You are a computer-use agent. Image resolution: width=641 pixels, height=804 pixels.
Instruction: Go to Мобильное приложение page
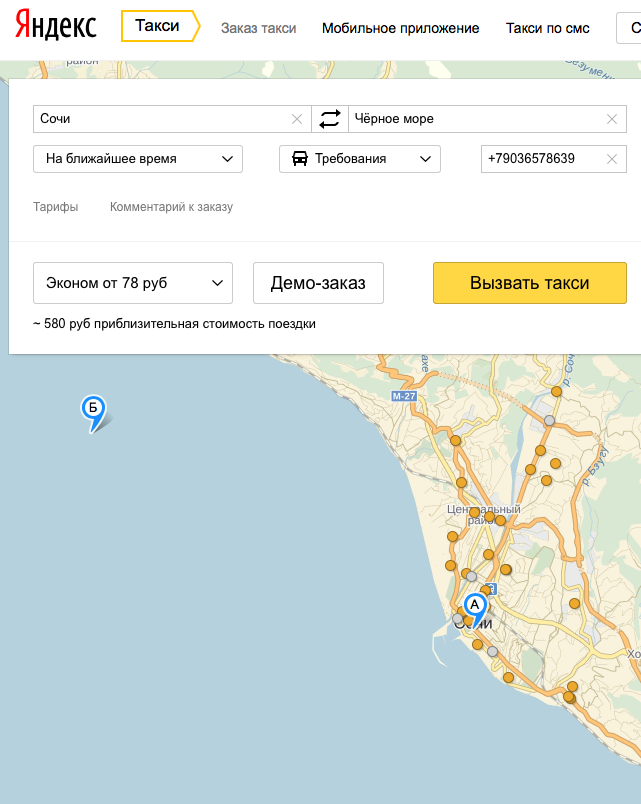[x=400, y=28]
